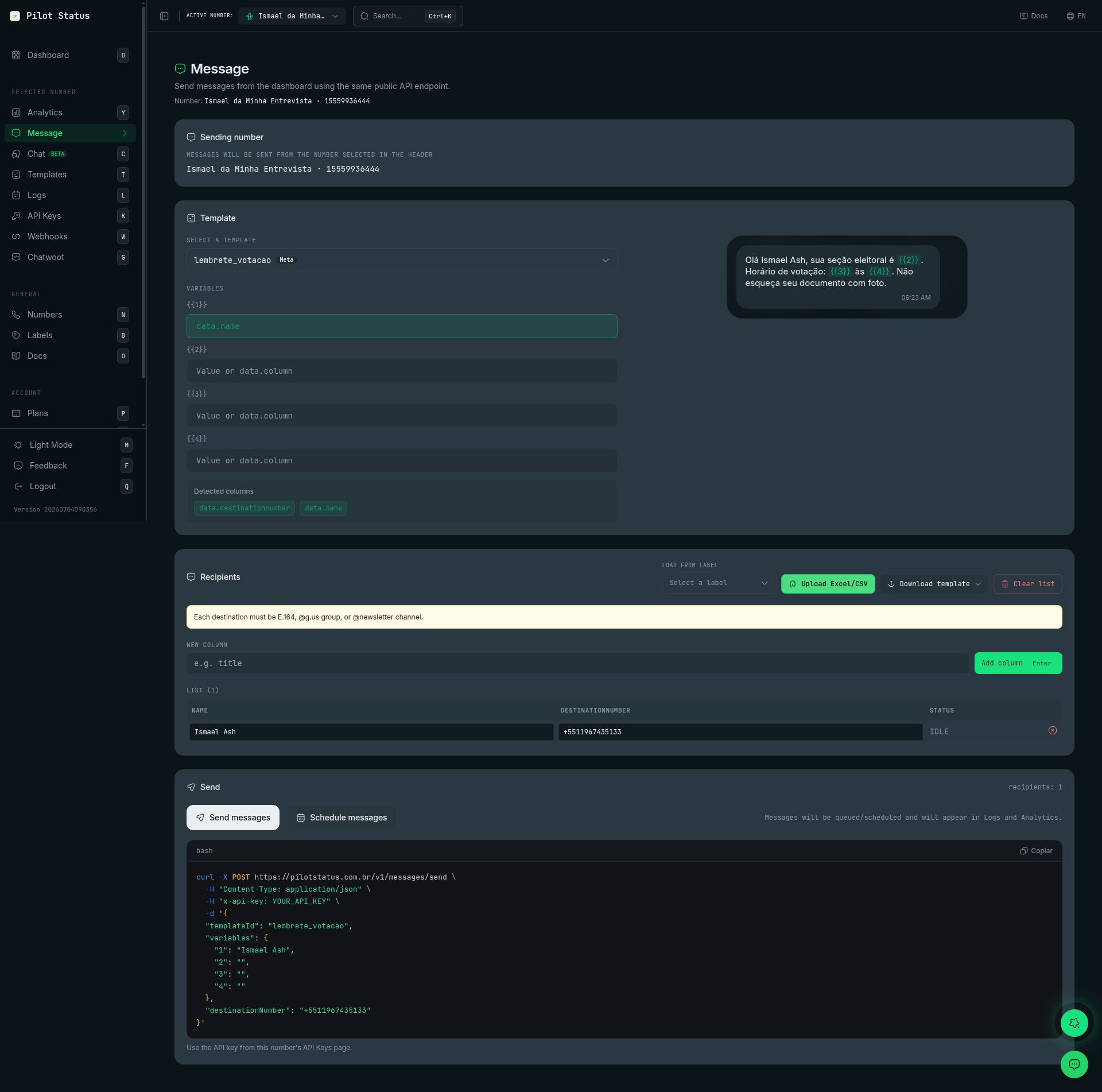Open Chat BETA in the sidebar

(x=70, y=154)
